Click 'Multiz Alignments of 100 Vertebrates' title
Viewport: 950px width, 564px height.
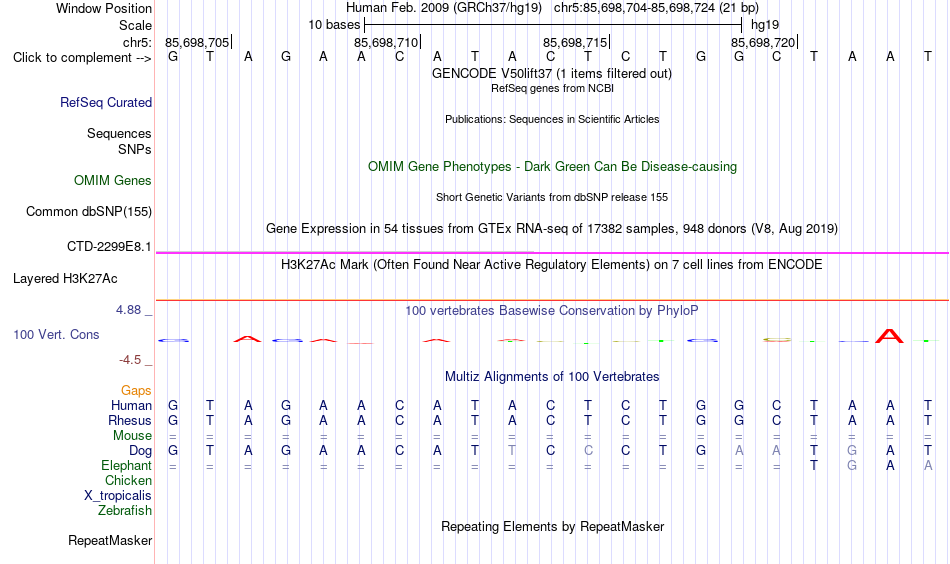[x=552, y=377]
